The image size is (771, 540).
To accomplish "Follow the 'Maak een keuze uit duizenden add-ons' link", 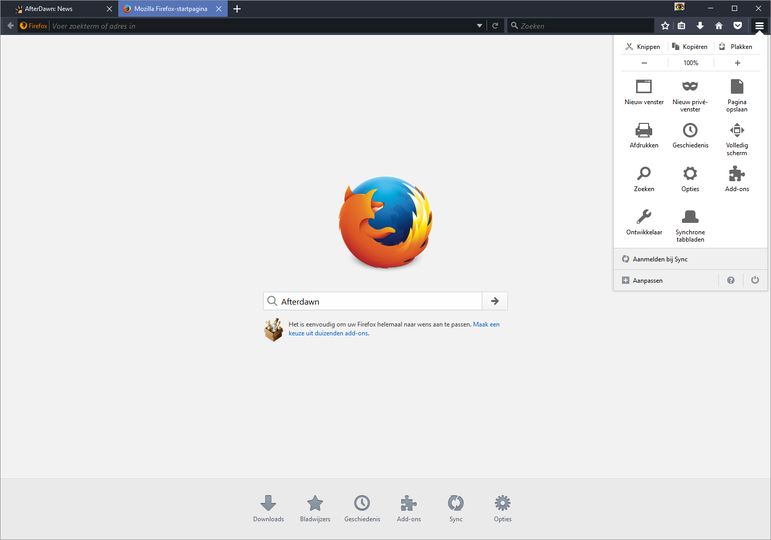I will [x=394, y=329].
